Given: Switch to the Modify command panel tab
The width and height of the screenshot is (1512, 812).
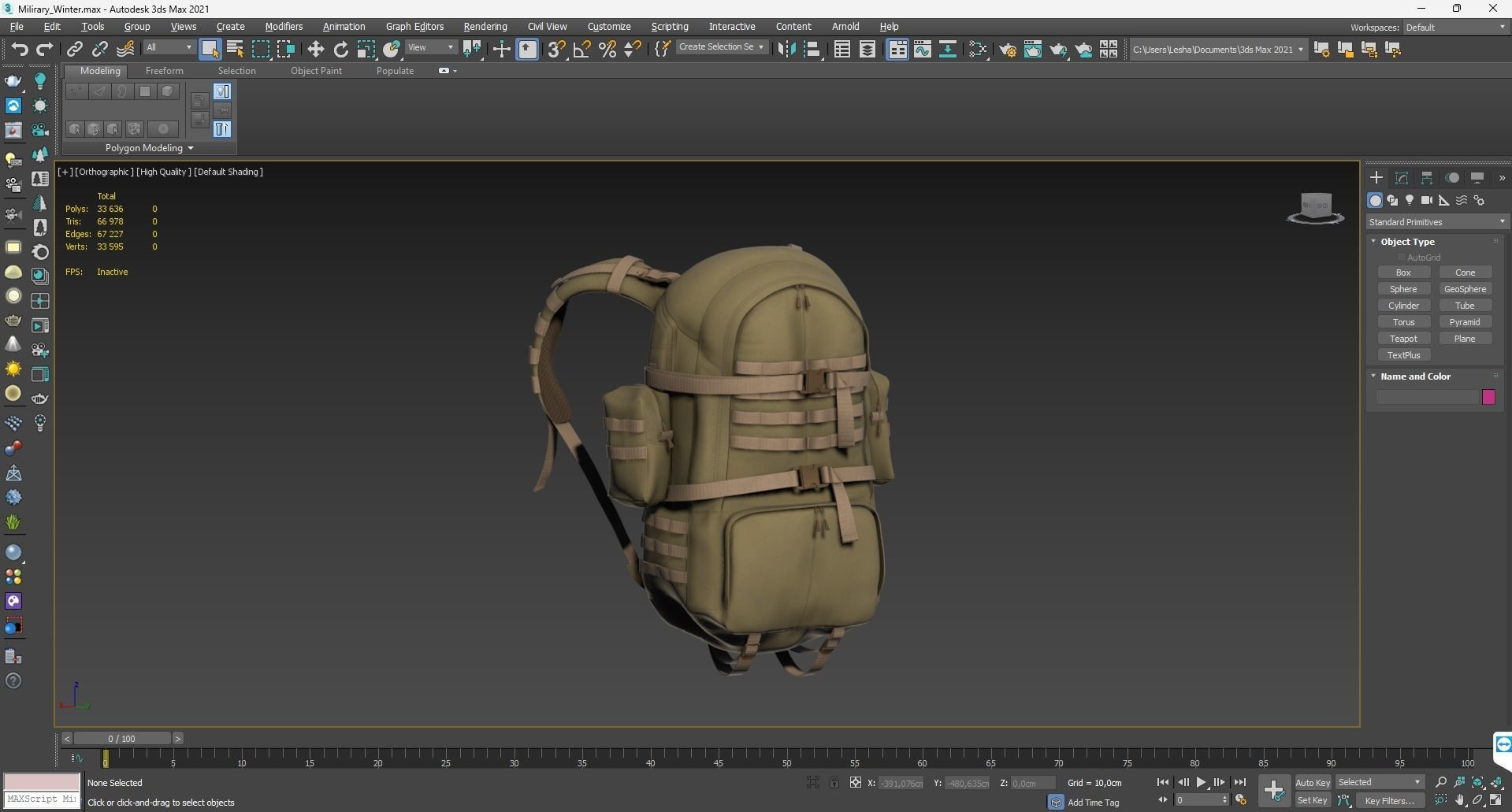Looking at the screenshot, I should [x=1402, y=178].
